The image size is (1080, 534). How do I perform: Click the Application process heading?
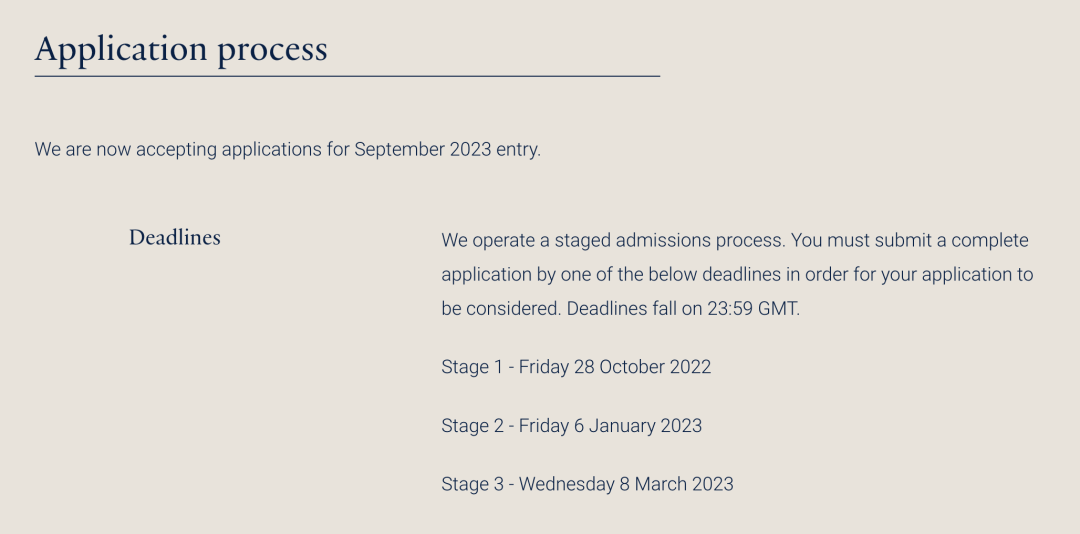(x=181, y=48)
